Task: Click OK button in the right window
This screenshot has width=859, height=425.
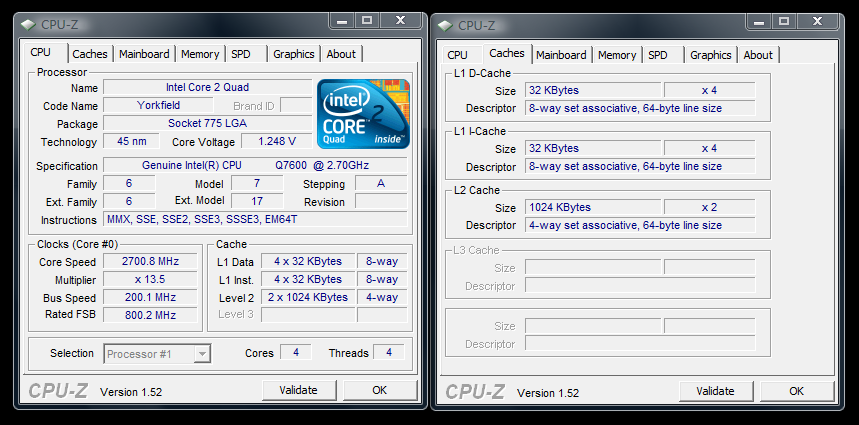Action: click(797, 392)
